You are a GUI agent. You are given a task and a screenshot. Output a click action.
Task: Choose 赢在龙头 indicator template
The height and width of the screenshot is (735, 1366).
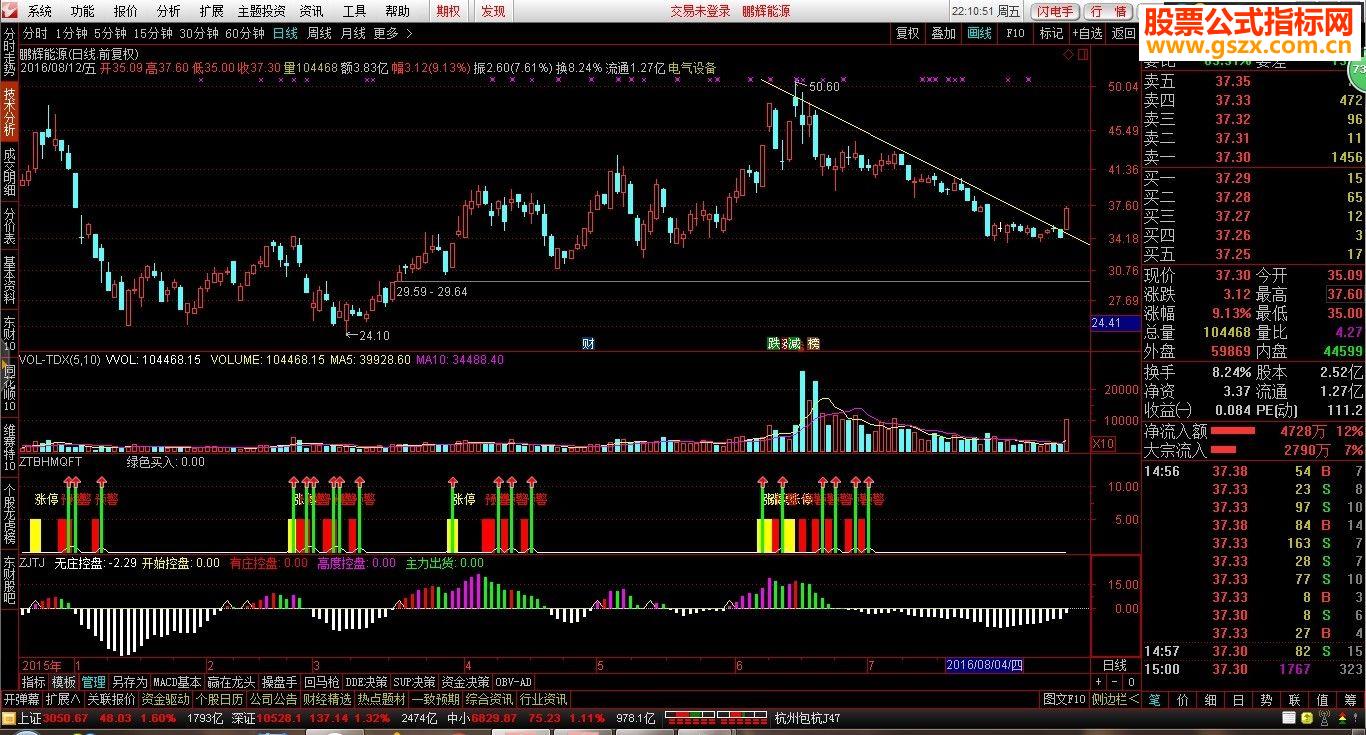(x=231, y=682)
